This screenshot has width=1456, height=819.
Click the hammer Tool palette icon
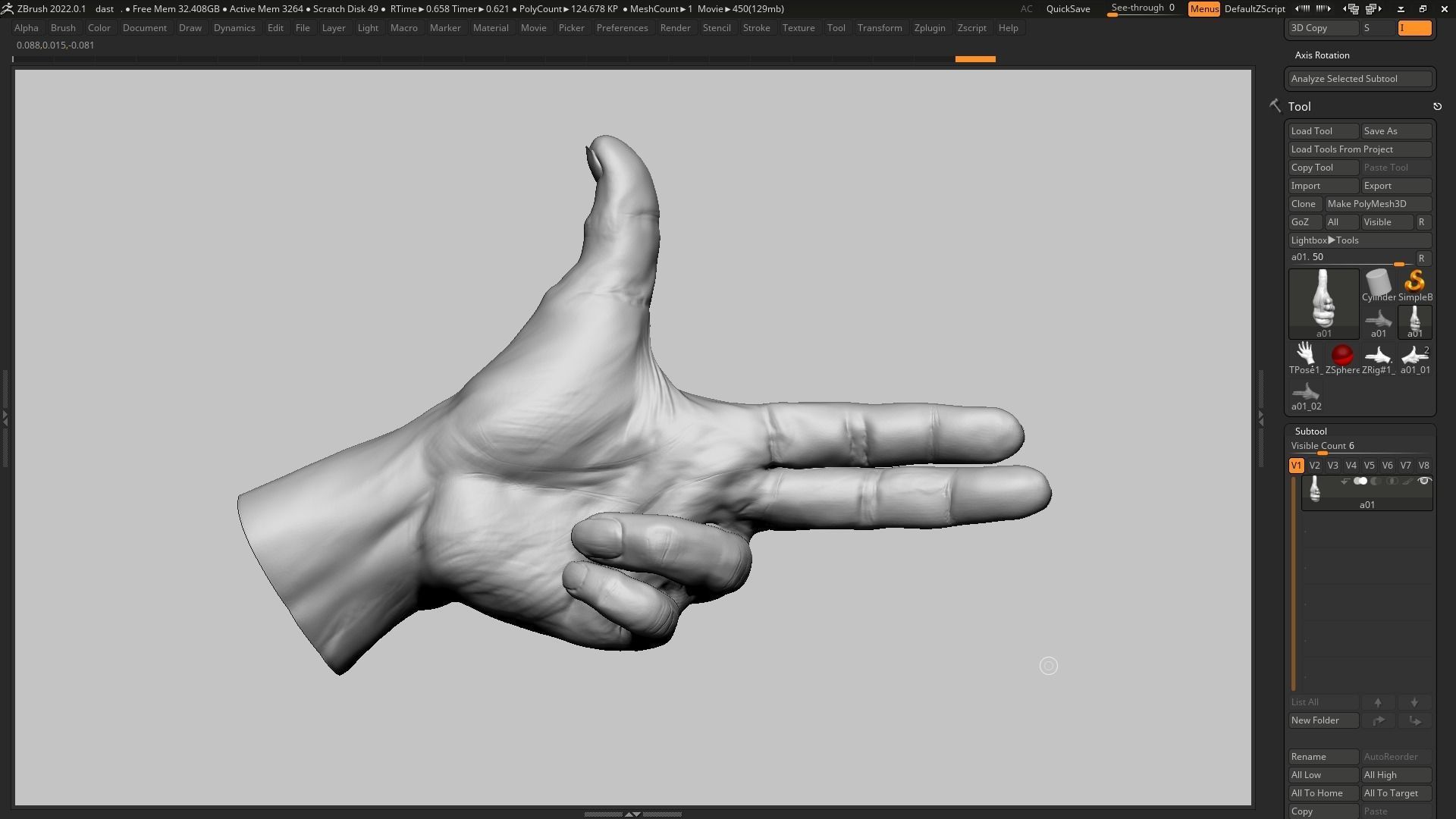tap(1275, 106)
